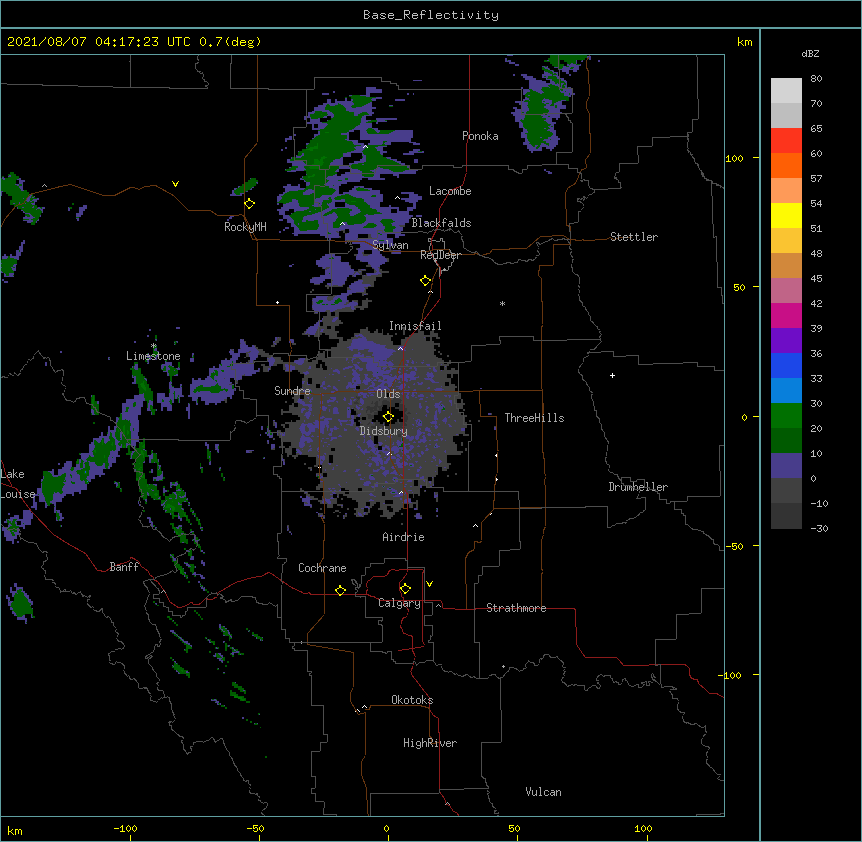
Task: Click the Drumheller label
Action: (638, 487)
